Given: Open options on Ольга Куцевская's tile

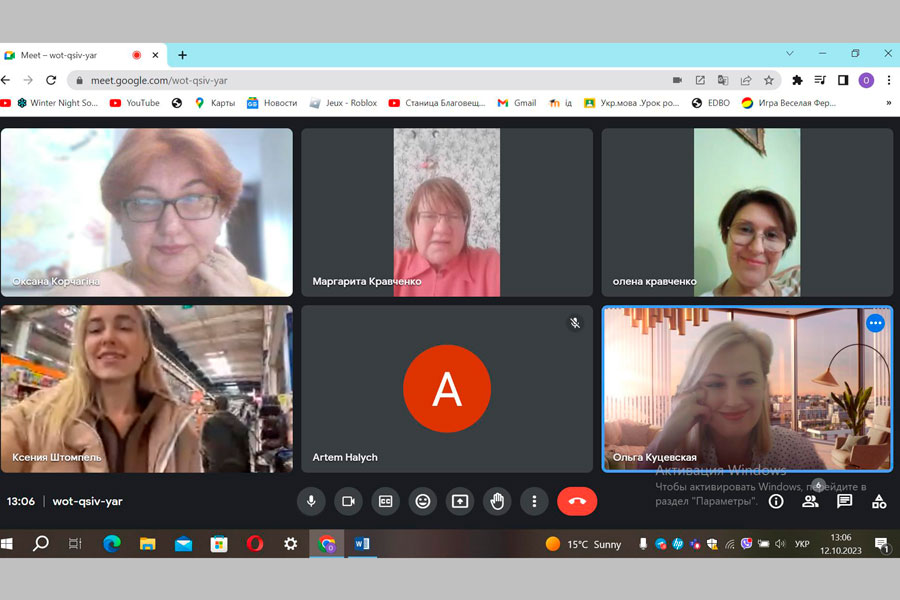Looking at the screenshot, I should tap(875, 323).
